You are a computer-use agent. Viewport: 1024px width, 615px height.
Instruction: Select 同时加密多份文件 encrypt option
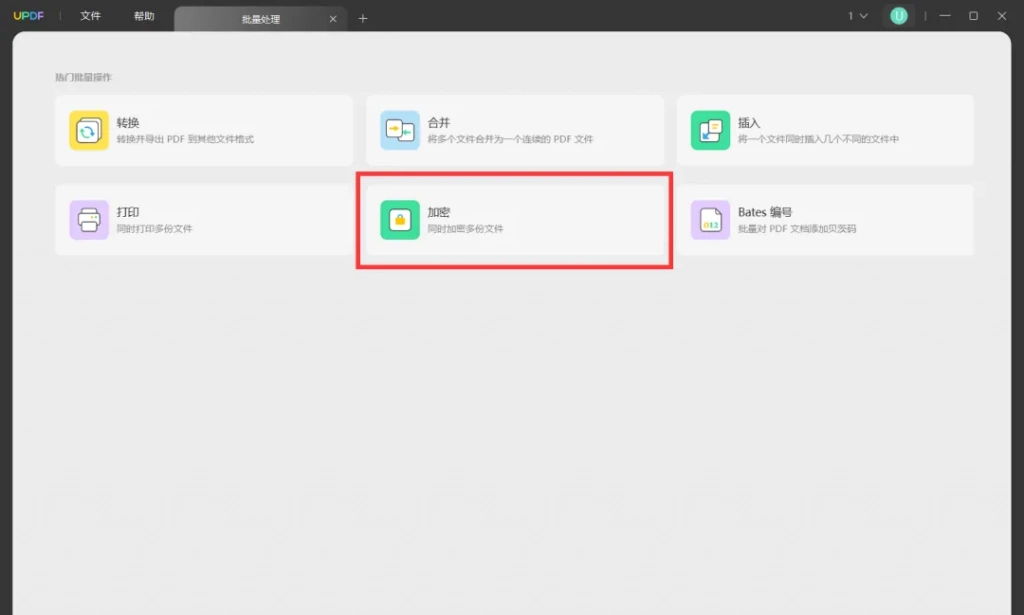click(x=465, y=229)
